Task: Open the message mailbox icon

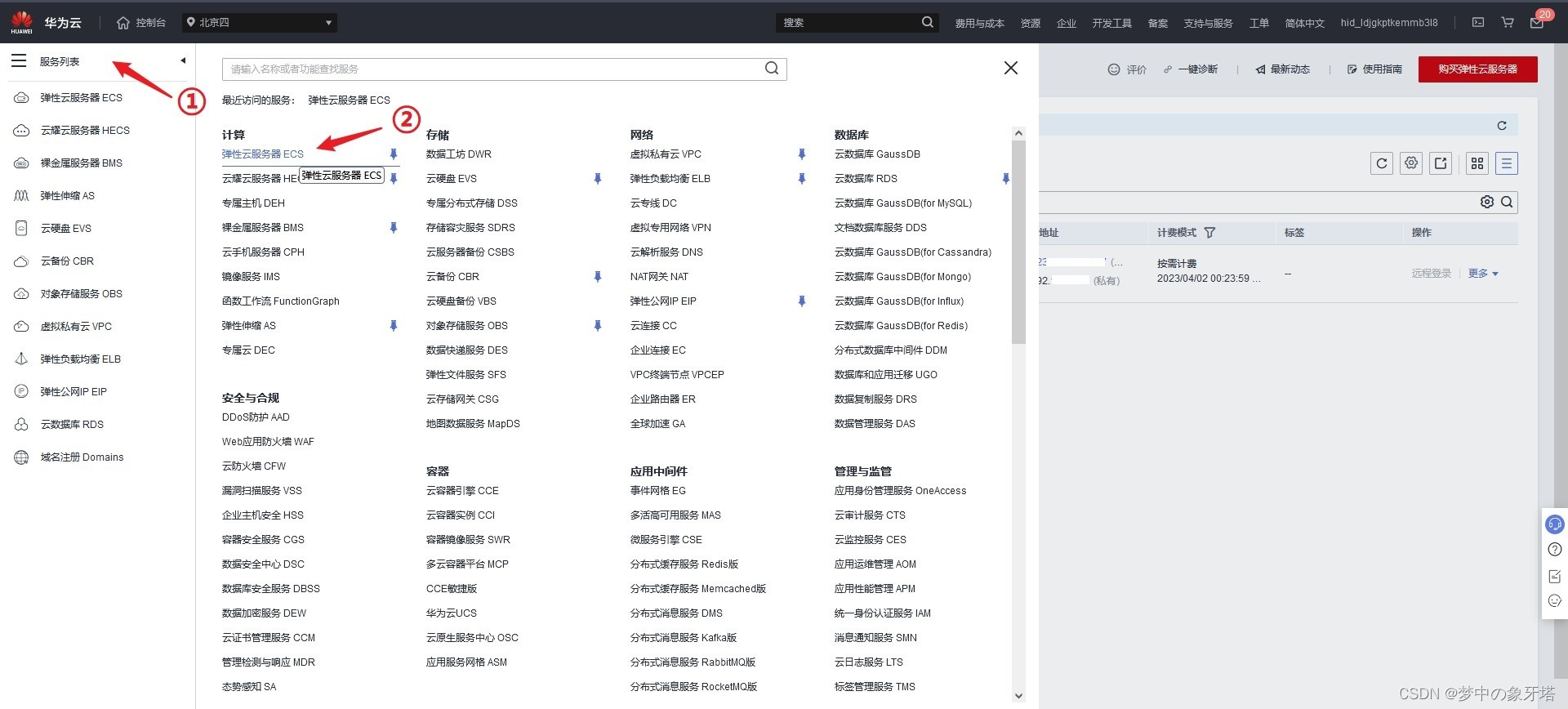Action: click(x=1537, y=23)
